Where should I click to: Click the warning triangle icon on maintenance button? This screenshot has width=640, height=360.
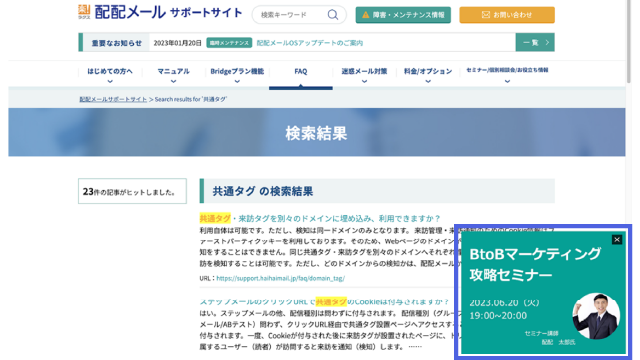pyautogui.click(x=366, y=15)
